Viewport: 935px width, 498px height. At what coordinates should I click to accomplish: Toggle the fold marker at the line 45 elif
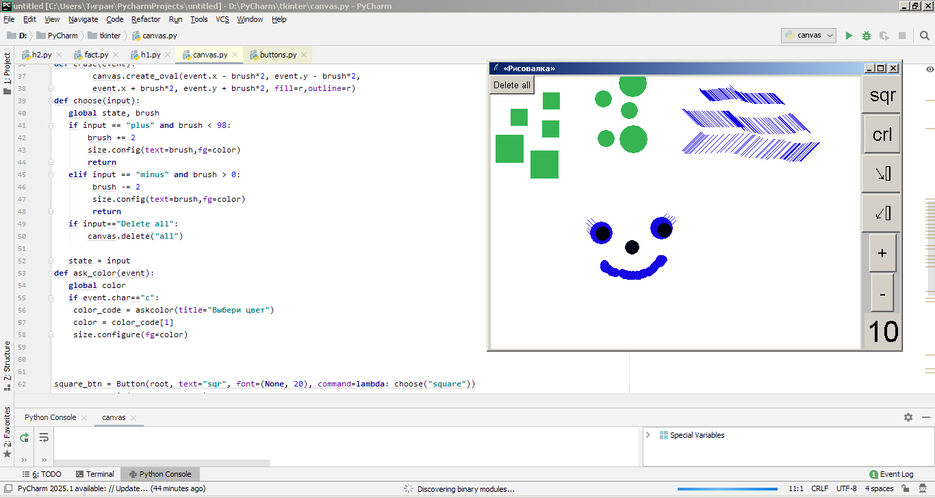tap(51, 175)
